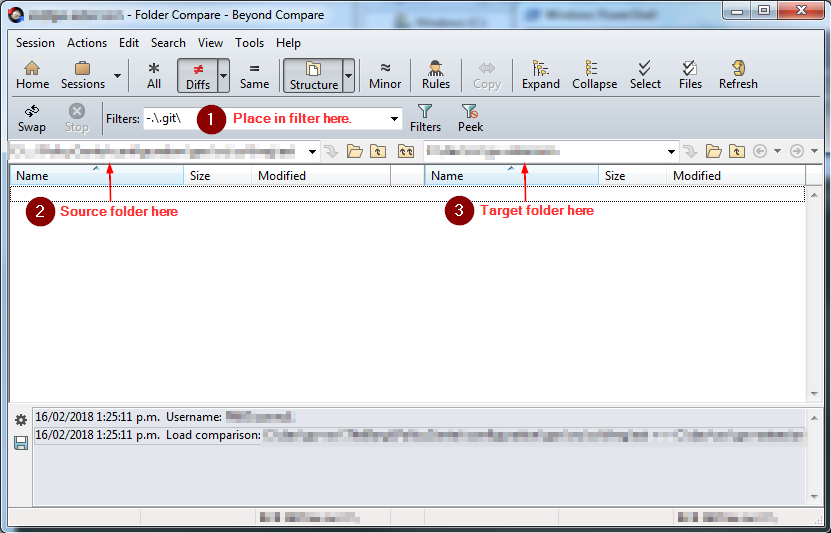Click the file pane scroll up arrow

pos(815,195)
